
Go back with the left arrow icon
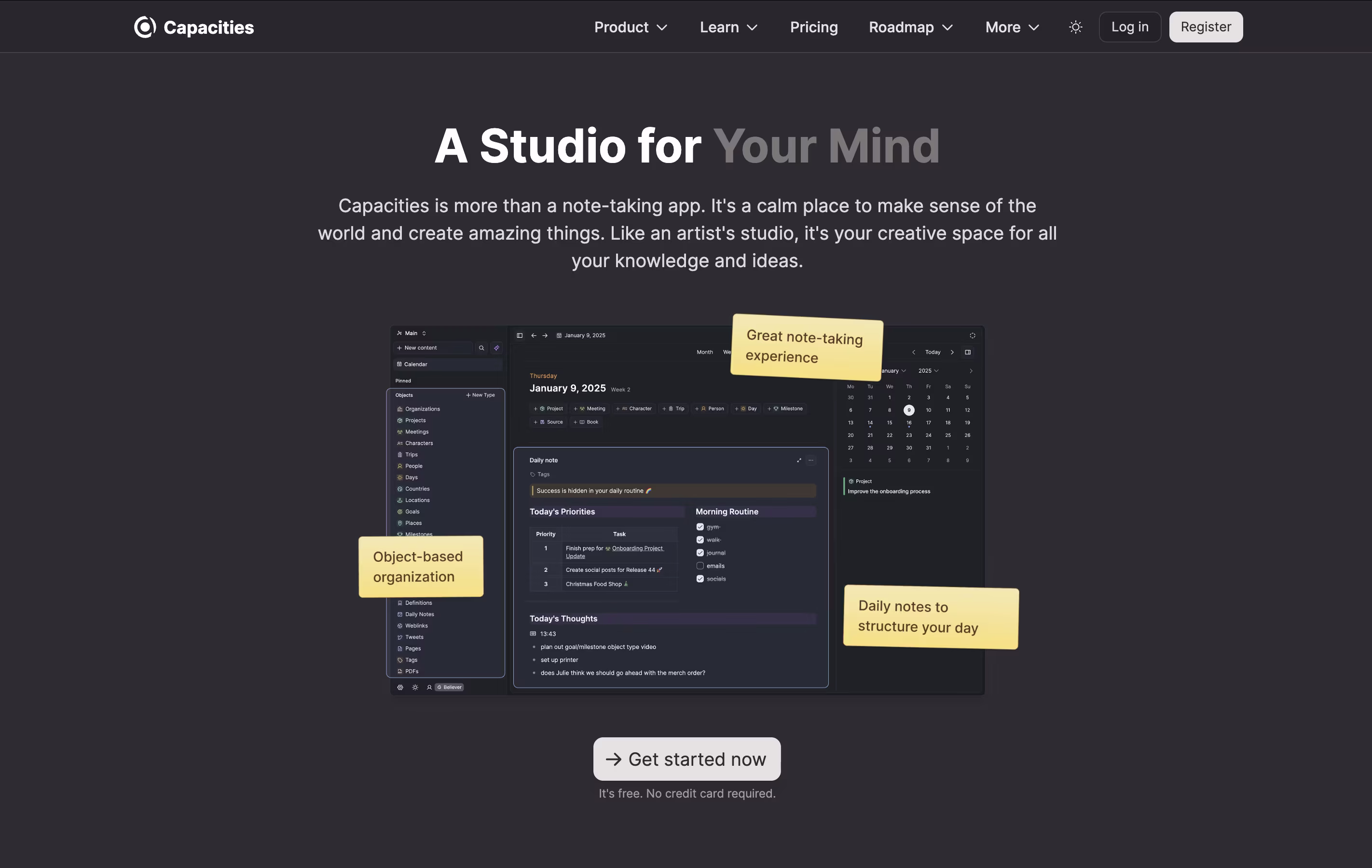pyautogui.click(x=533, y=336)
